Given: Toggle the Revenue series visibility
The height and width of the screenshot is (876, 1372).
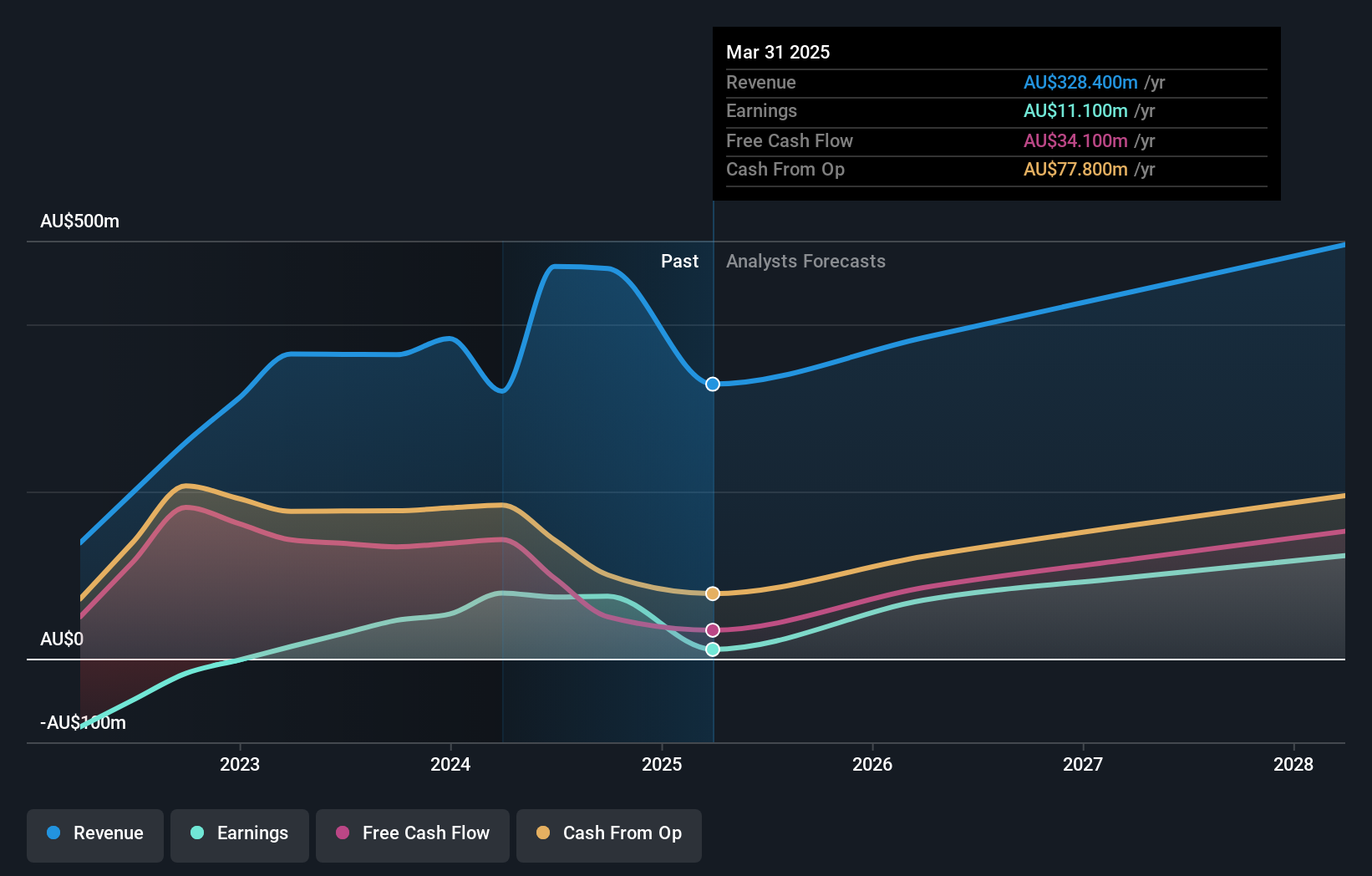Looking at the screenshot, I should coord(94,833).
